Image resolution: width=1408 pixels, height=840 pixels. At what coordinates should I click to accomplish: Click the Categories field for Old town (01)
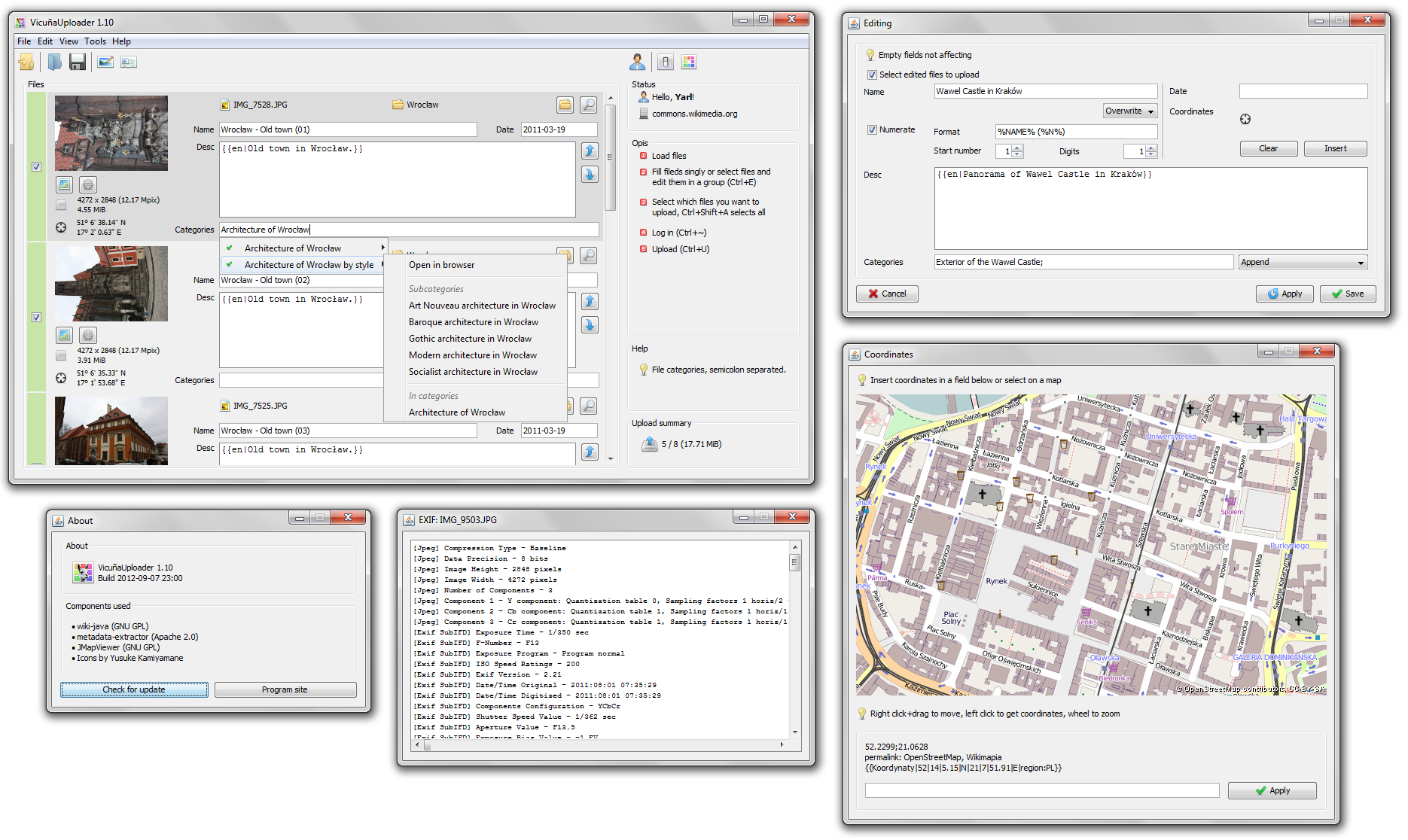[x=409, y=230]
